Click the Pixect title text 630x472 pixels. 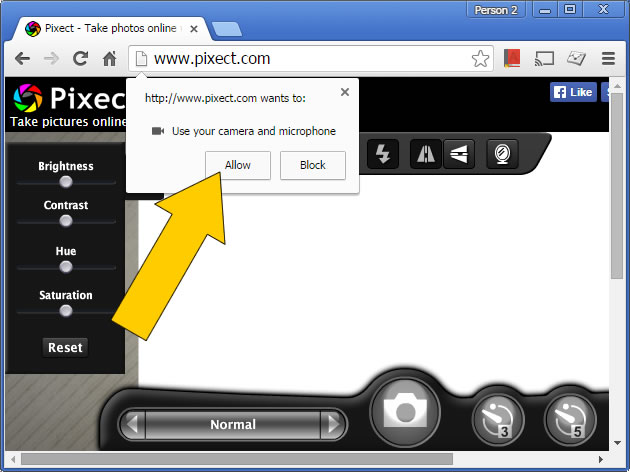coord(88,98)
